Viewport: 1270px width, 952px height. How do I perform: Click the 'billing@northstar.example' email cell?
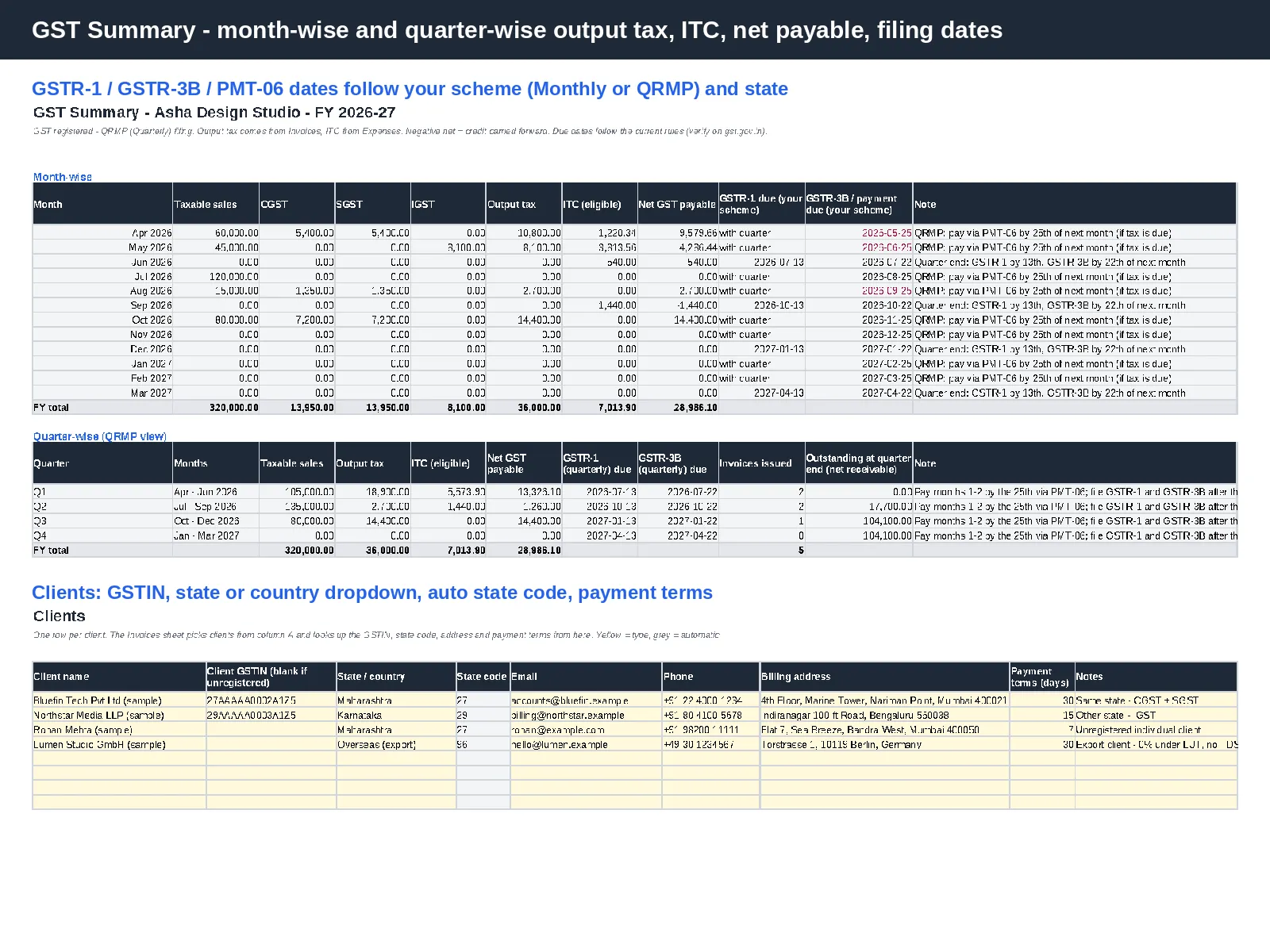click(586, 715)
